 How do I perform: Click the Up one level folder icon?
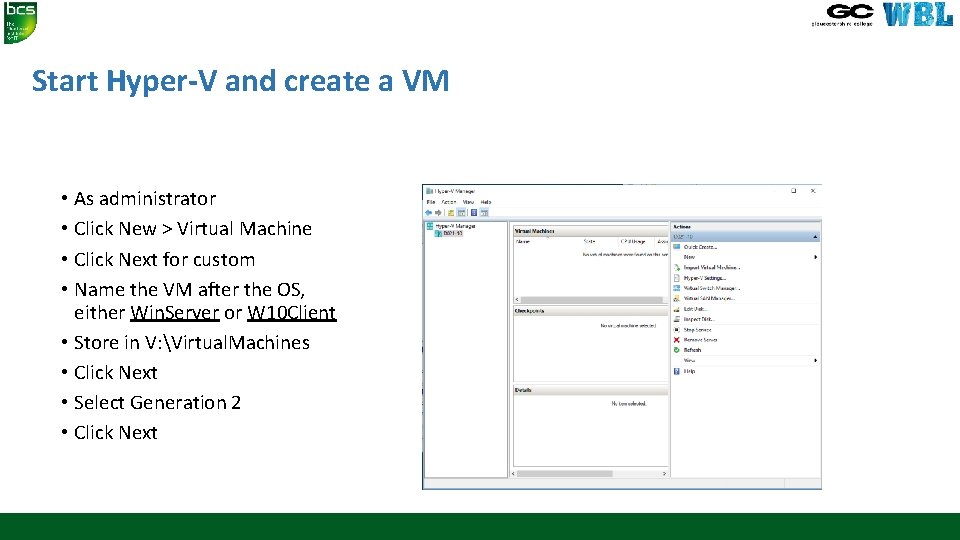coord(451,212)
